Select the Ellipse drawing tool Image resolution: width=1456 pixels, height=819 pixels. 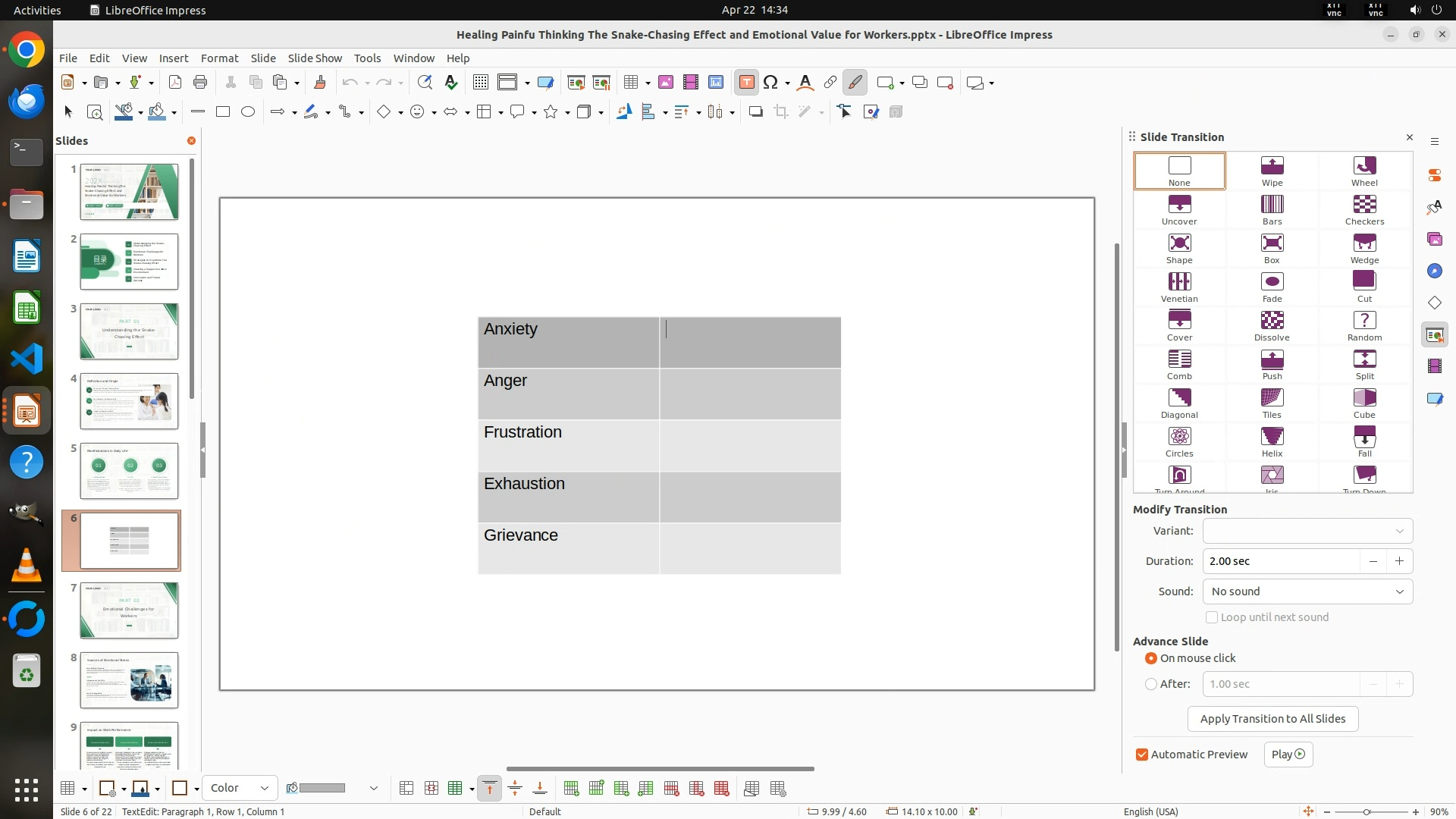pyautogui.click(x=248, y=111)
